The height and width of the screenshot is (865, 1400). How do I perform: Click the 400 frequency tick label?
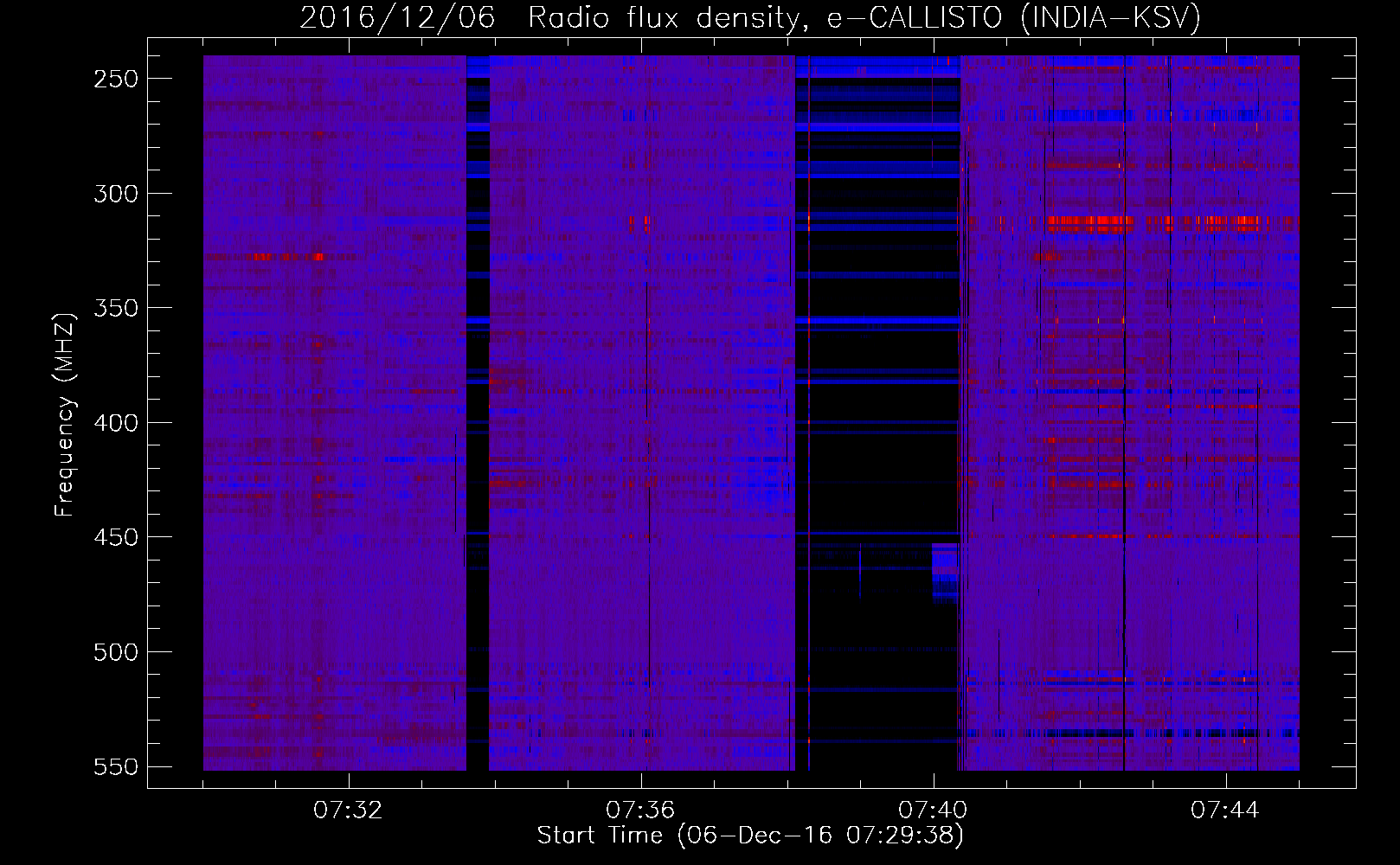point(116,423)
